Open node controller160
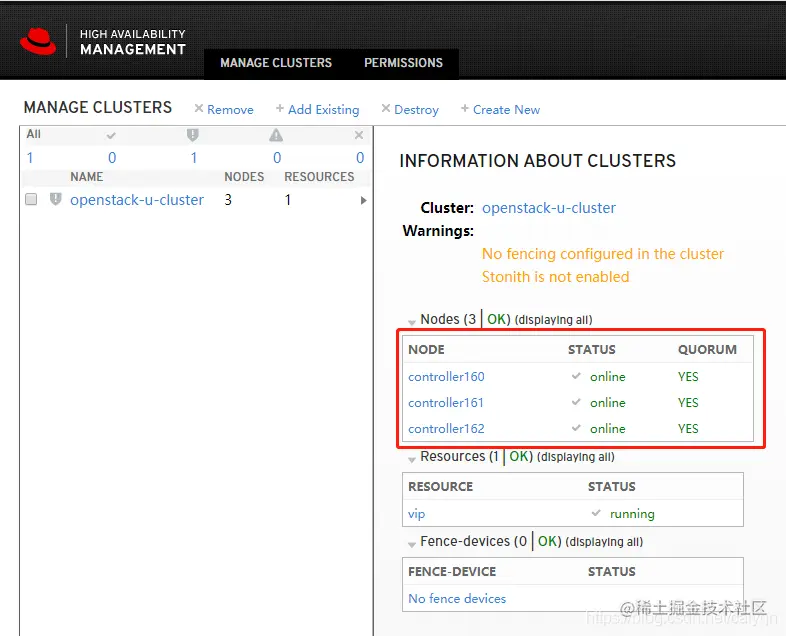Image resolution: width=786 pixels, height=636 pixels. click(x=446, y=377)
